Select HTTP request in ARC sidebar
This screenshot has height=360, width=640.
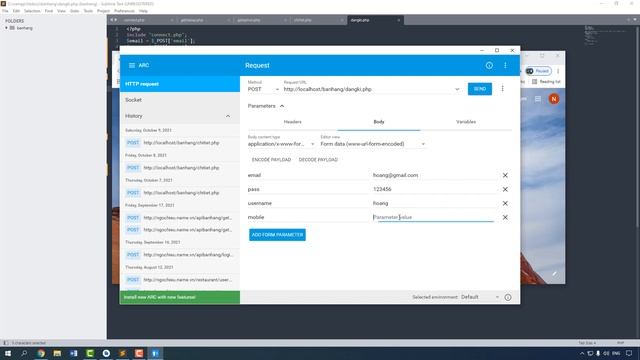pos(180,84)
